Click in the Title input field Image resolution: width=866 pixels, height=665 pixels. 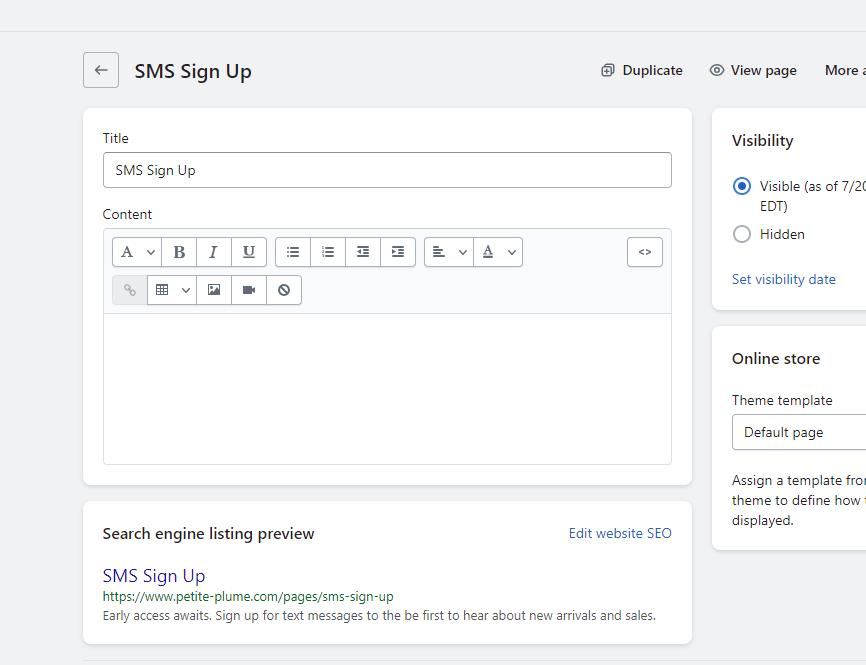pos(387,170)
